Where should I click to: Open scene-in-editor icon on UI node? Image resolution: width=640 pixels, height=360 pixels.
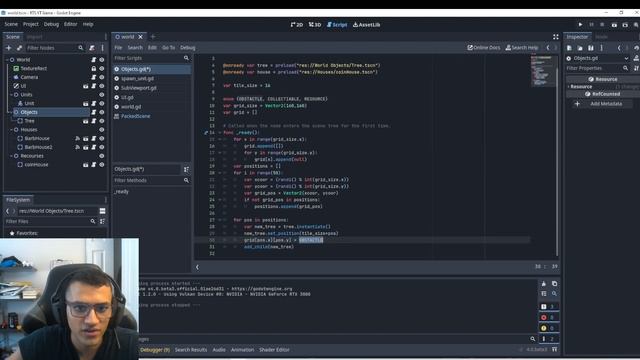click(85, 86)
